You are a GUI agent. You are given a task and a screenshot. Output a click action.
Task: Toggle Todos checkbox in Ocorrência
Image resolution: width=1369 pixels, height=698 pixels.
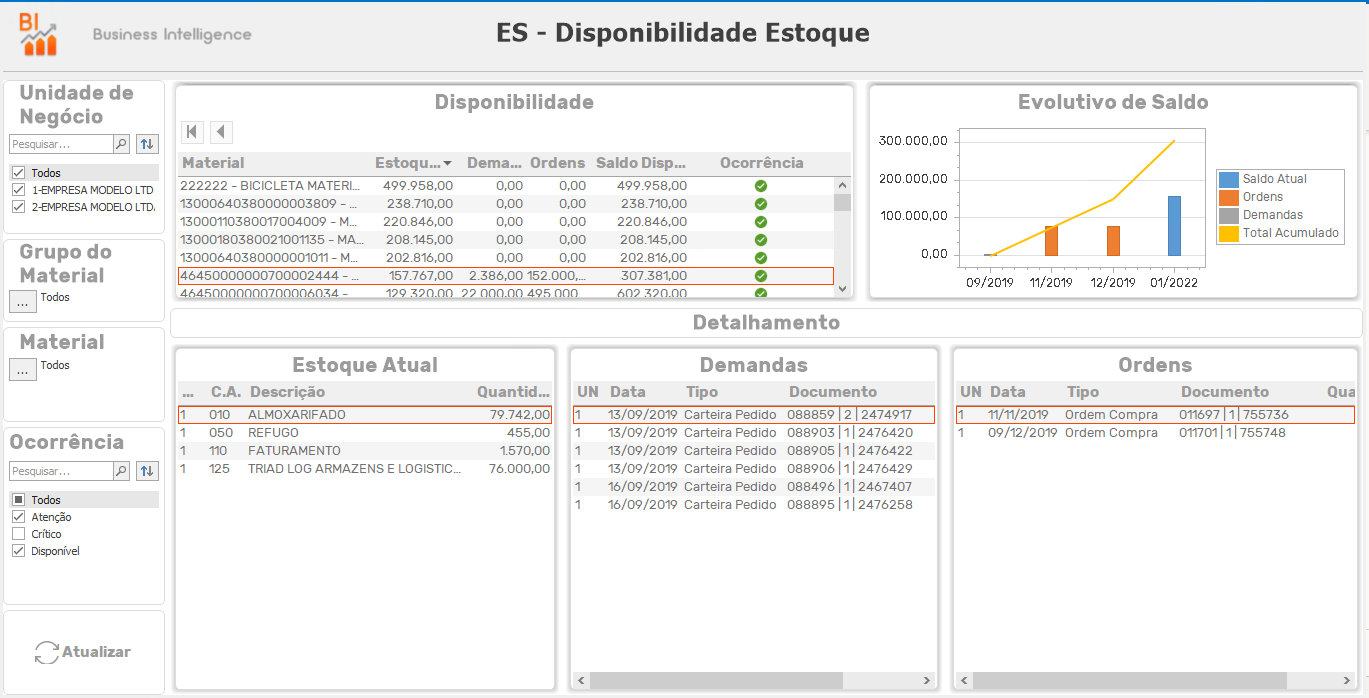[18, 500]
